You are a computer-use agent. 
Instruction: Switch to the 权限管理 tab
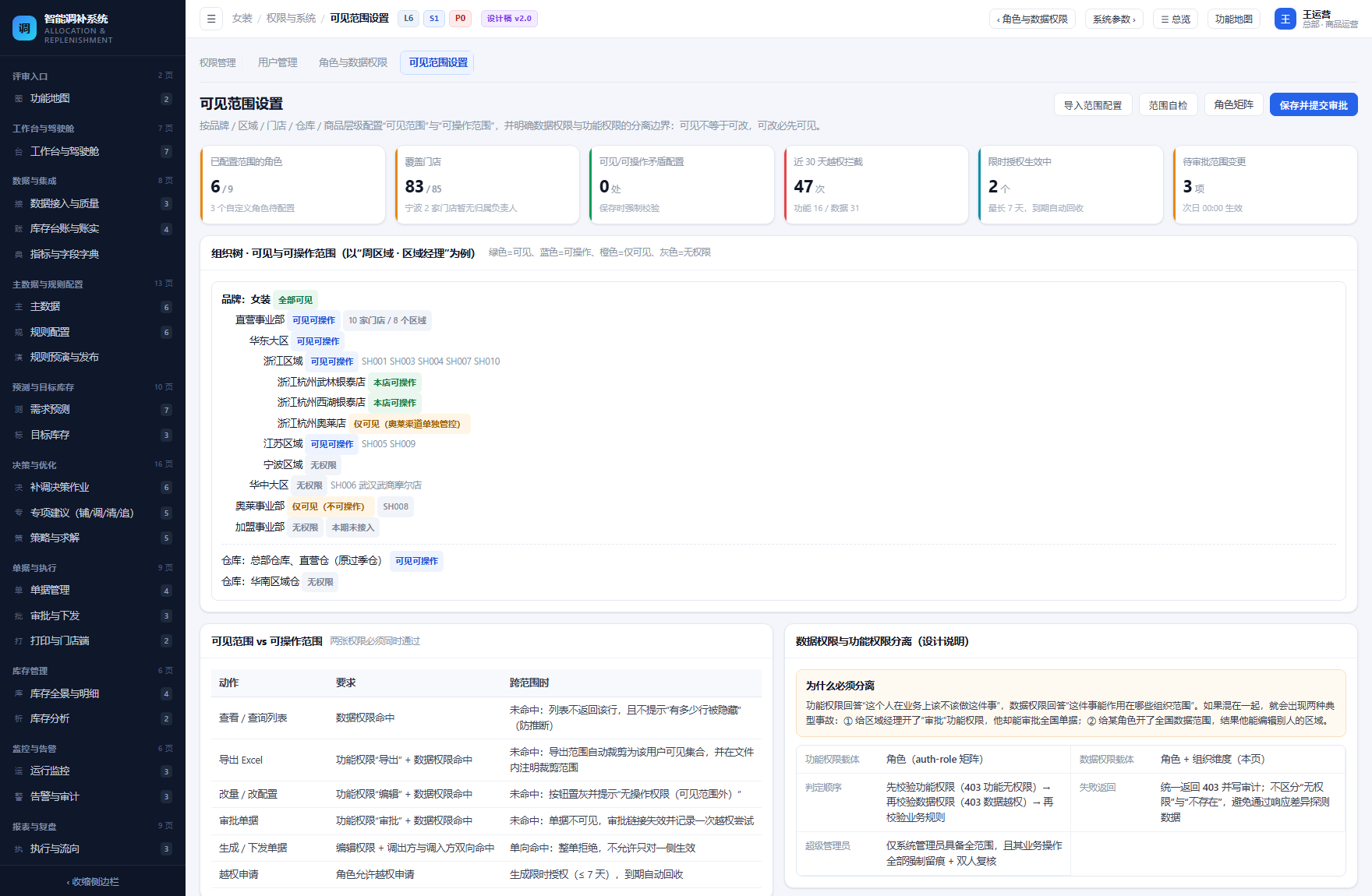click(x=217, y=62)
